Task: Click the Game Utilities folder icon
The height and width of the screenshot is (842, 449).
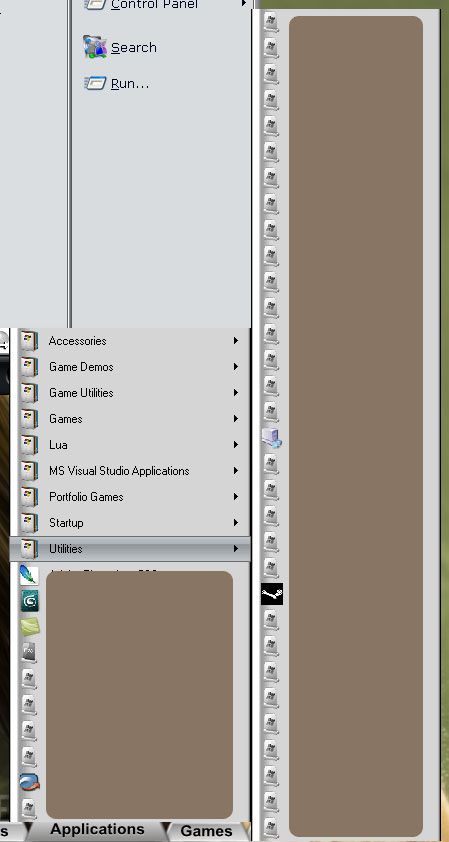Action: point(29,393)
